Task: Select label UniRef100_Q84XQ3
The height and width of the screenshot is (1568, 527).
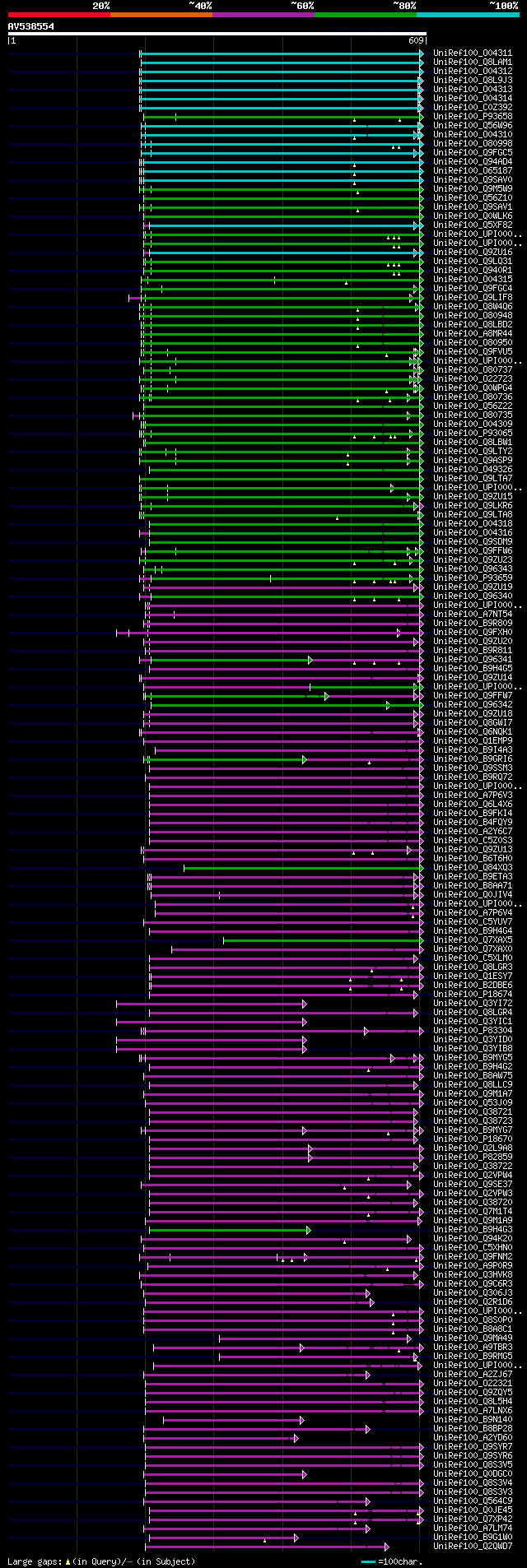Action: tap(473, 868)
